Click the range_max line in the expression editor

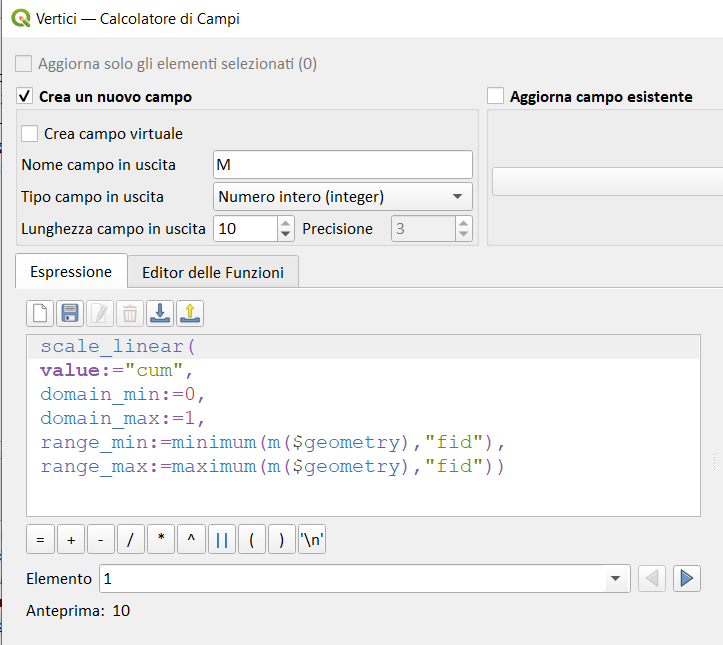pyautogui.click(x=272, y=467)
